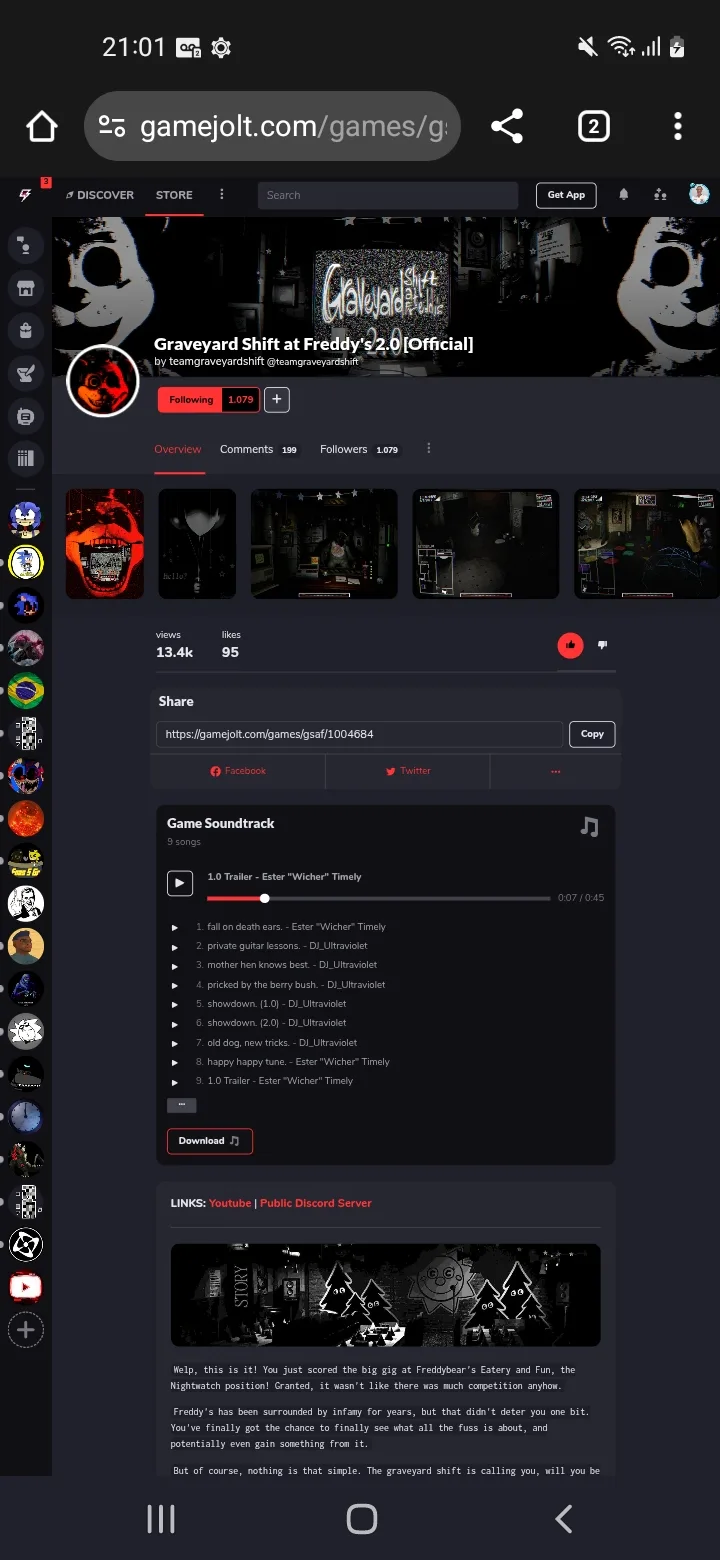Open more share options ellipsis
Viewport: 720px width, 1560px height.
click(555, 771)
